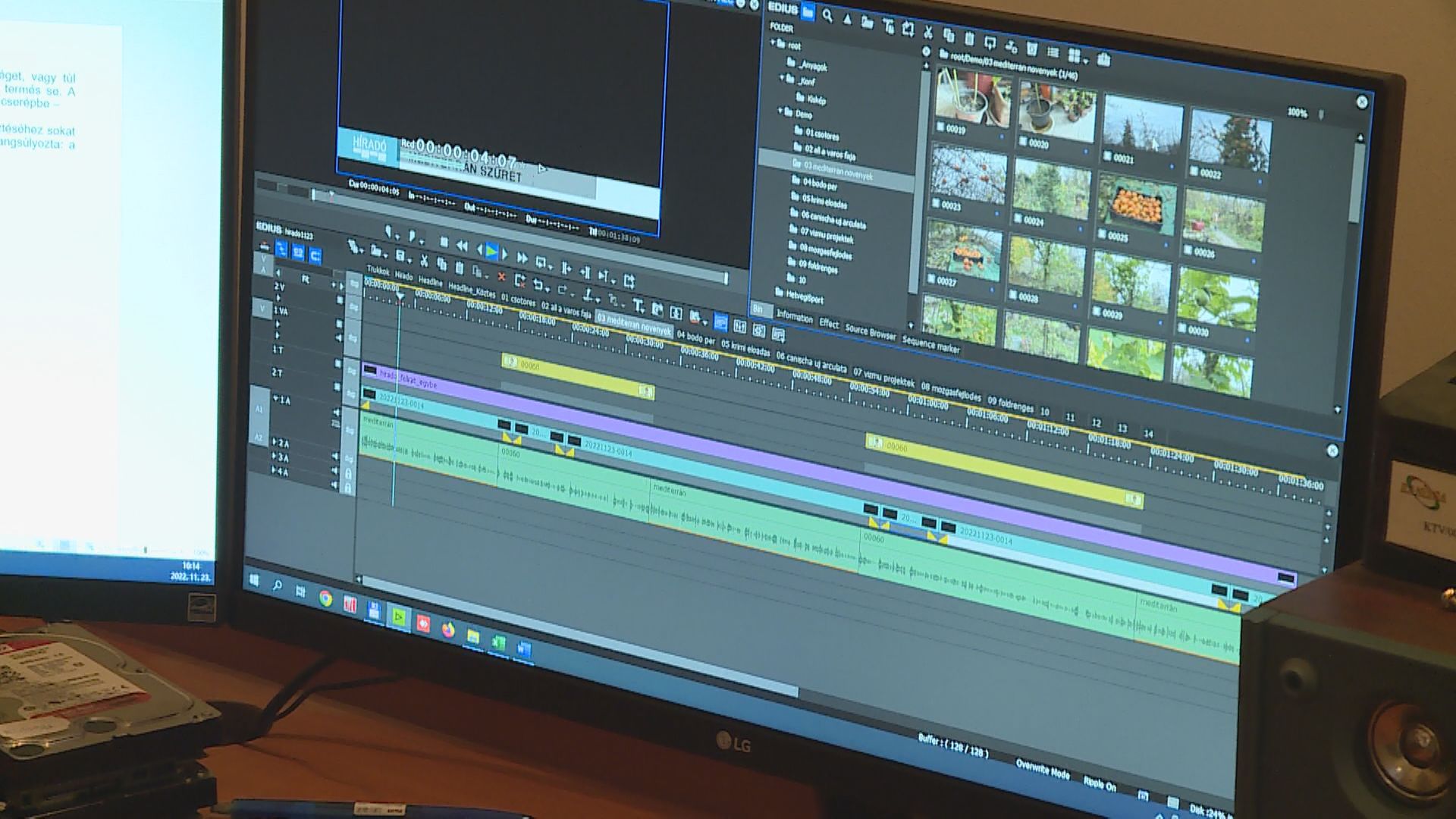Screen dimensions: 1456x819
Task: Expand the 3 A audio track
Action: click(x=274, y=456)
